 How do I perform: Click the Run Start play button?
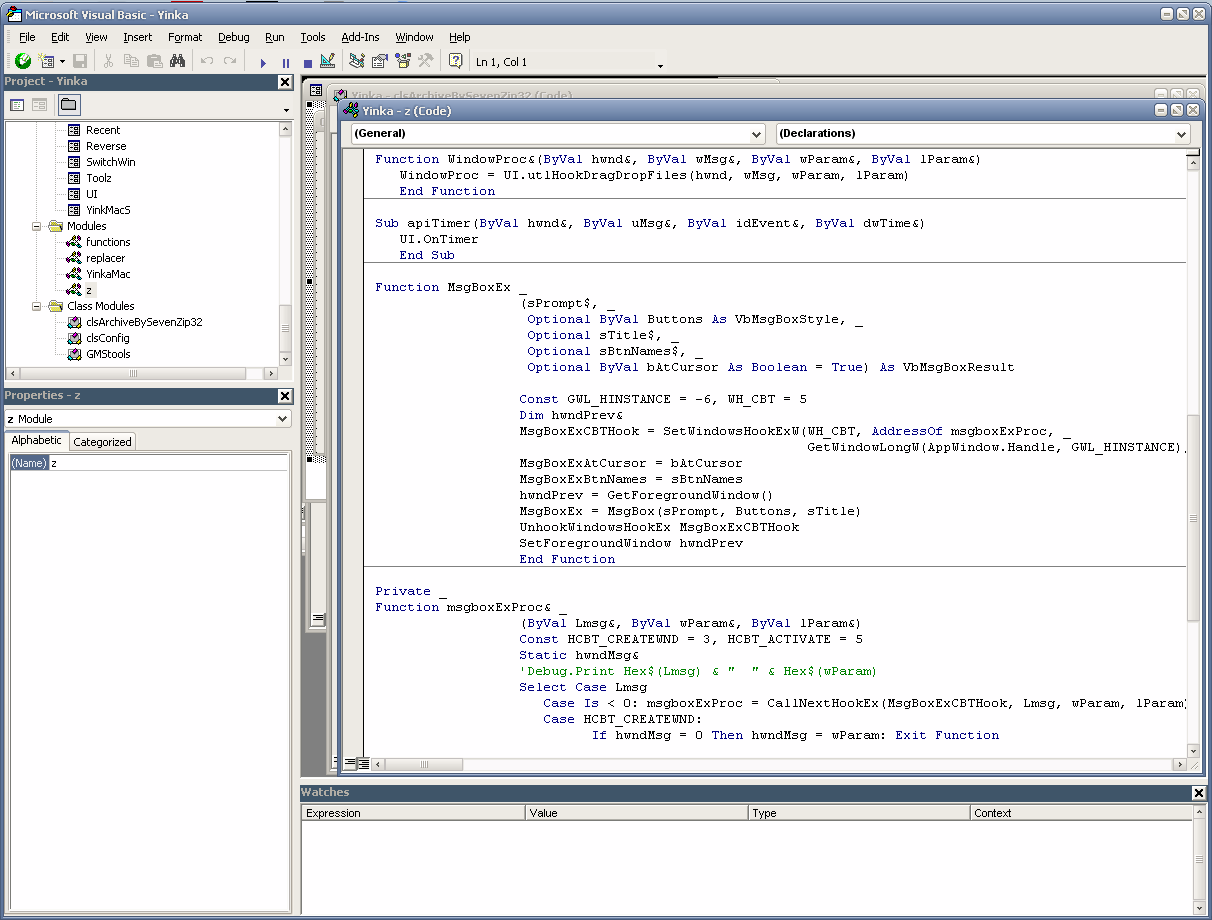click(263, 62)
